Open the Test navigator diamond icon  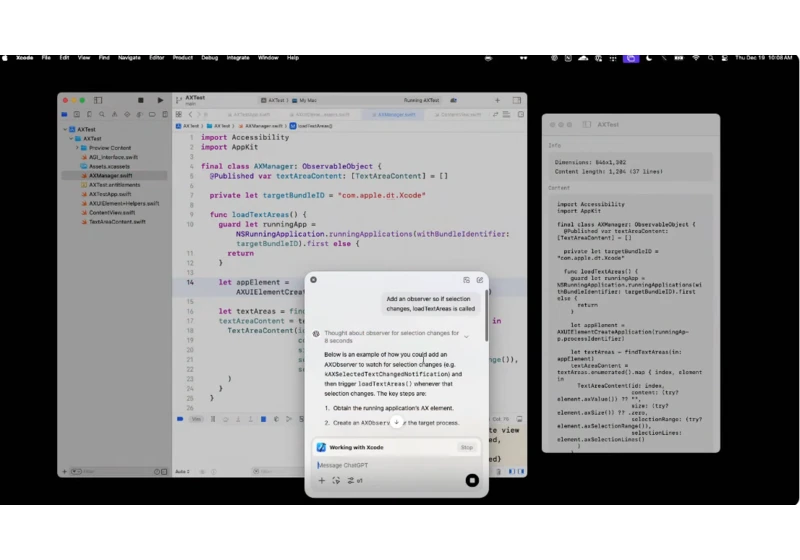tap(127, 114)
